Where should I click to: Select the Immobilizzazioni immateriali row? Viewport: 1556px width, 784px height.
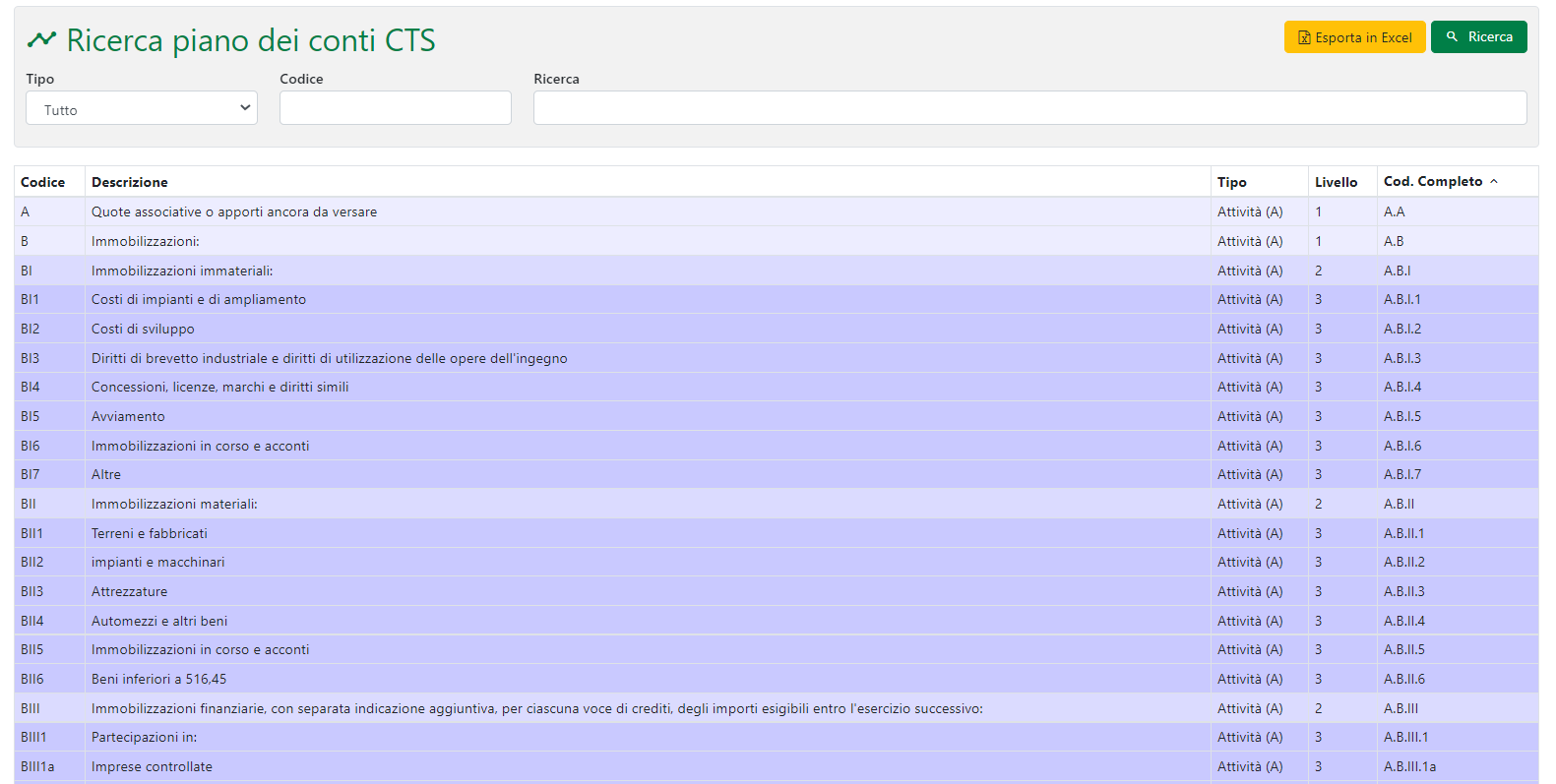pos(182,271)
